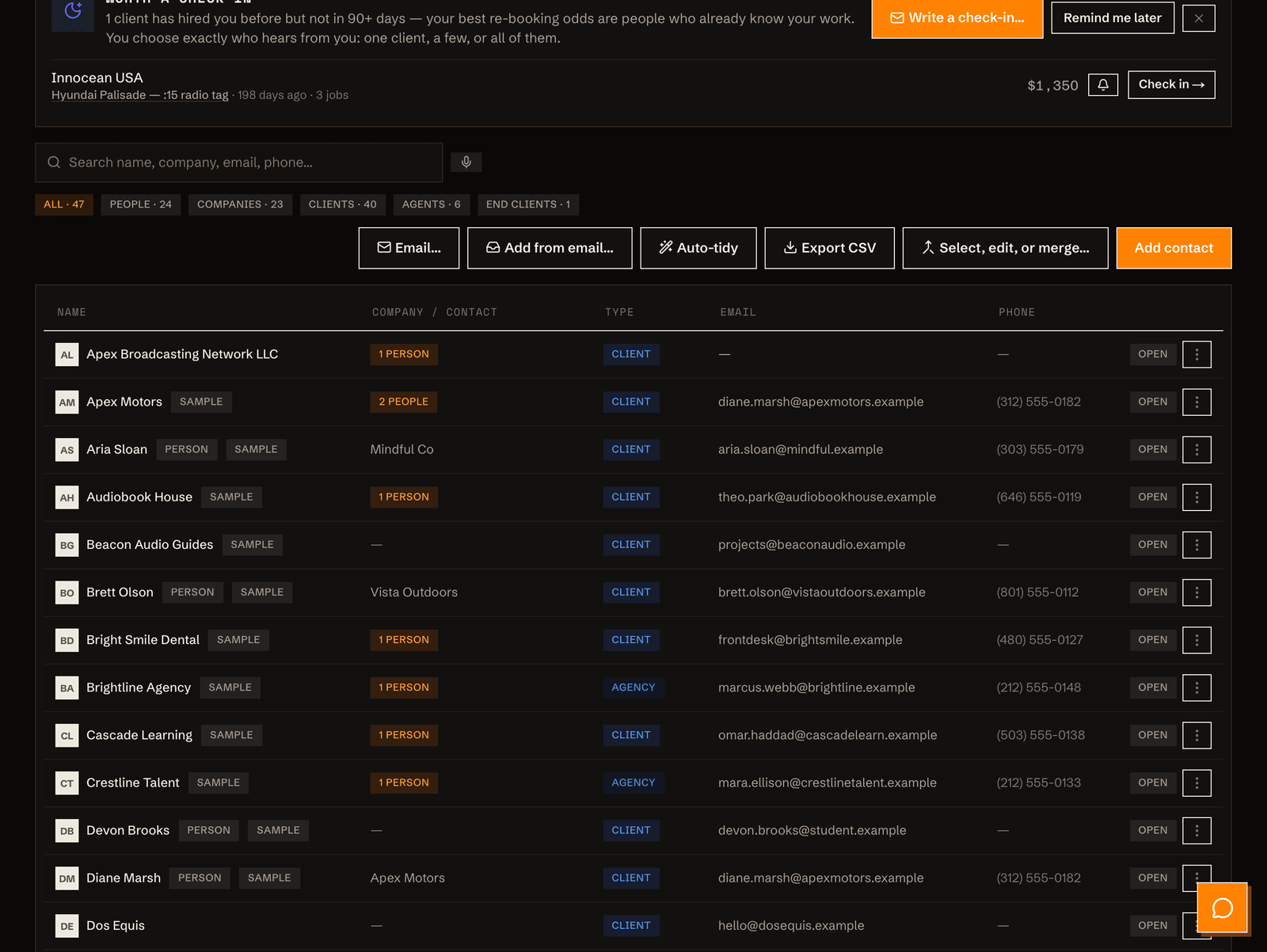Open the Hyundai Palisade radio tag link
The width and height of the screenshot is (1267, 952).
[x=139, y=95]
